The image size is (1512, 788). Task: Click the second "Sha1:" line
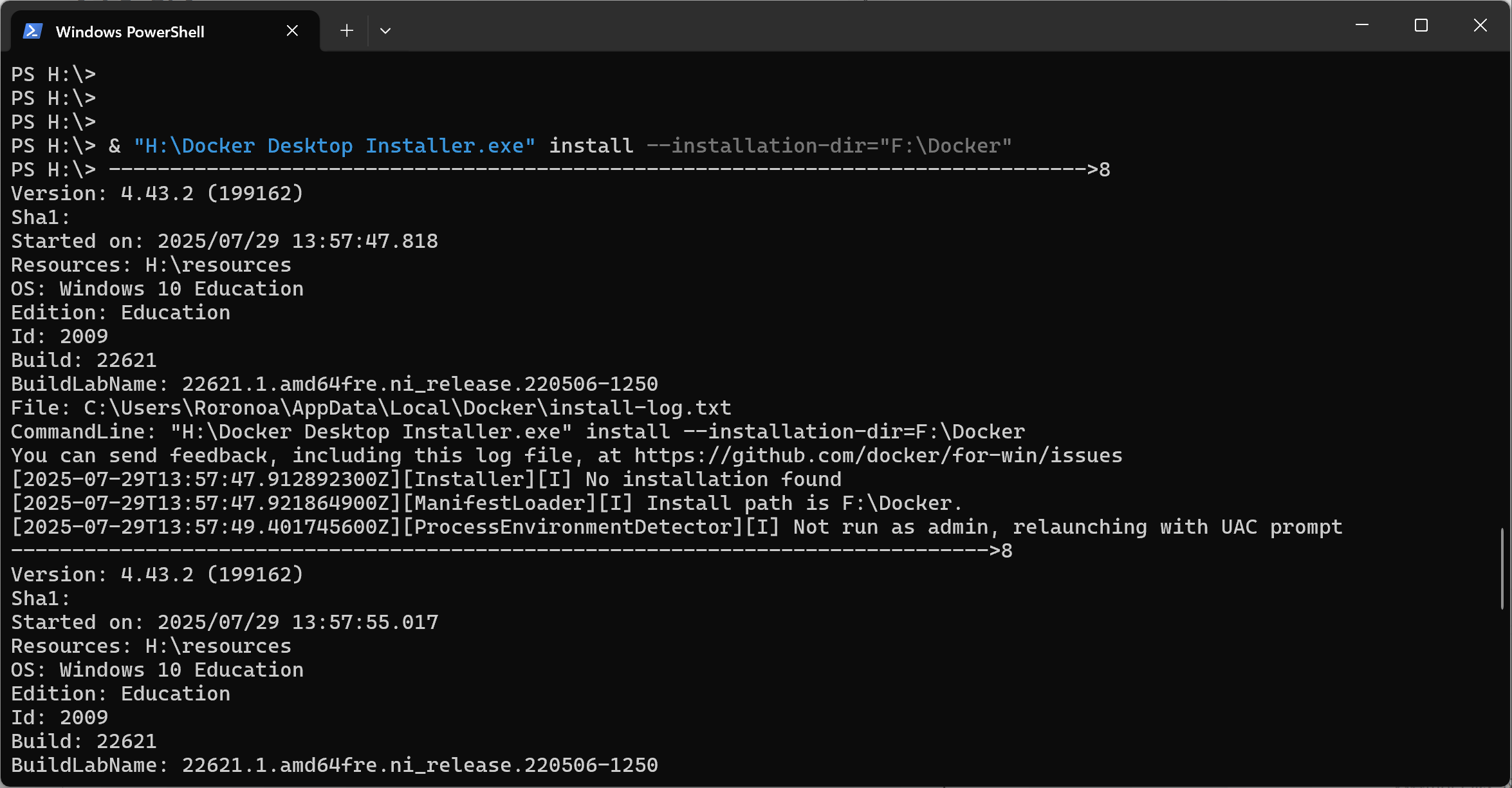click(x=41, y=598)
